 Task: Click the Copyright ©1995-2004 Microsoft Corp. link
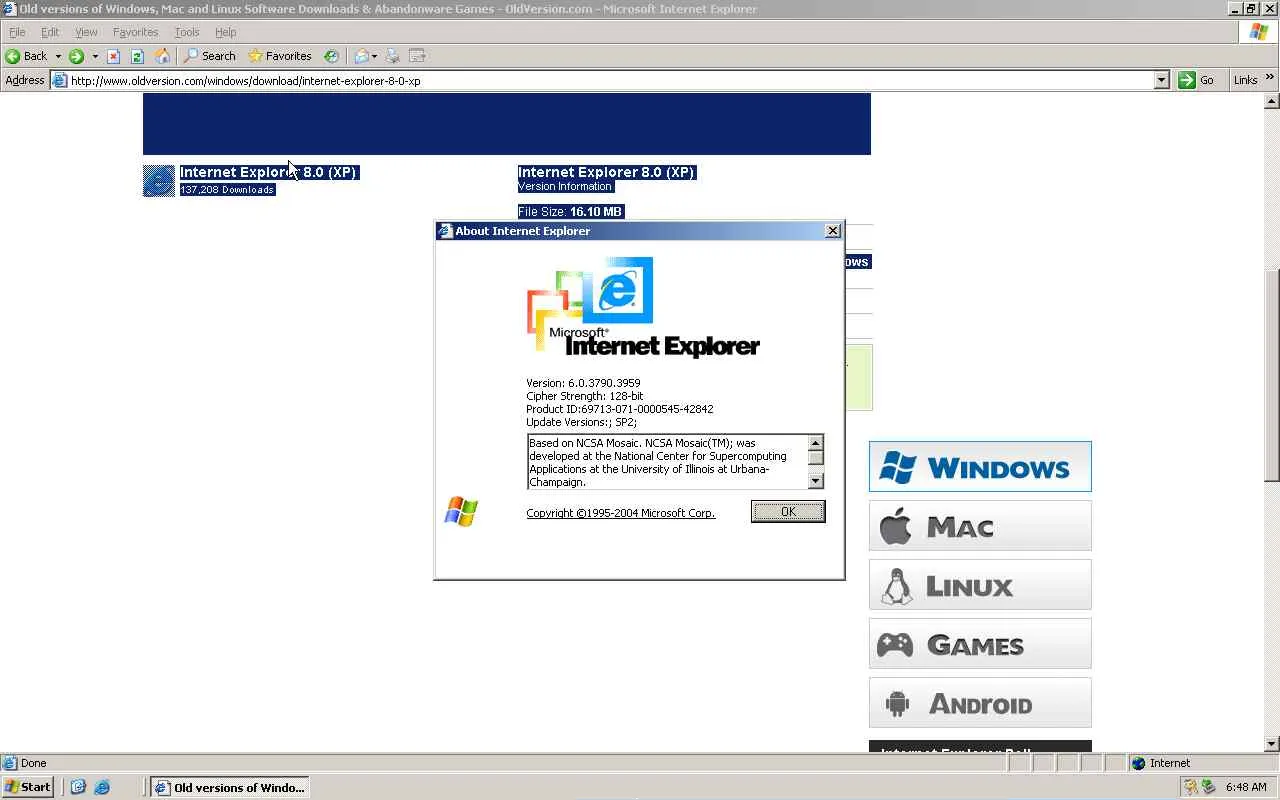(620, 513)
